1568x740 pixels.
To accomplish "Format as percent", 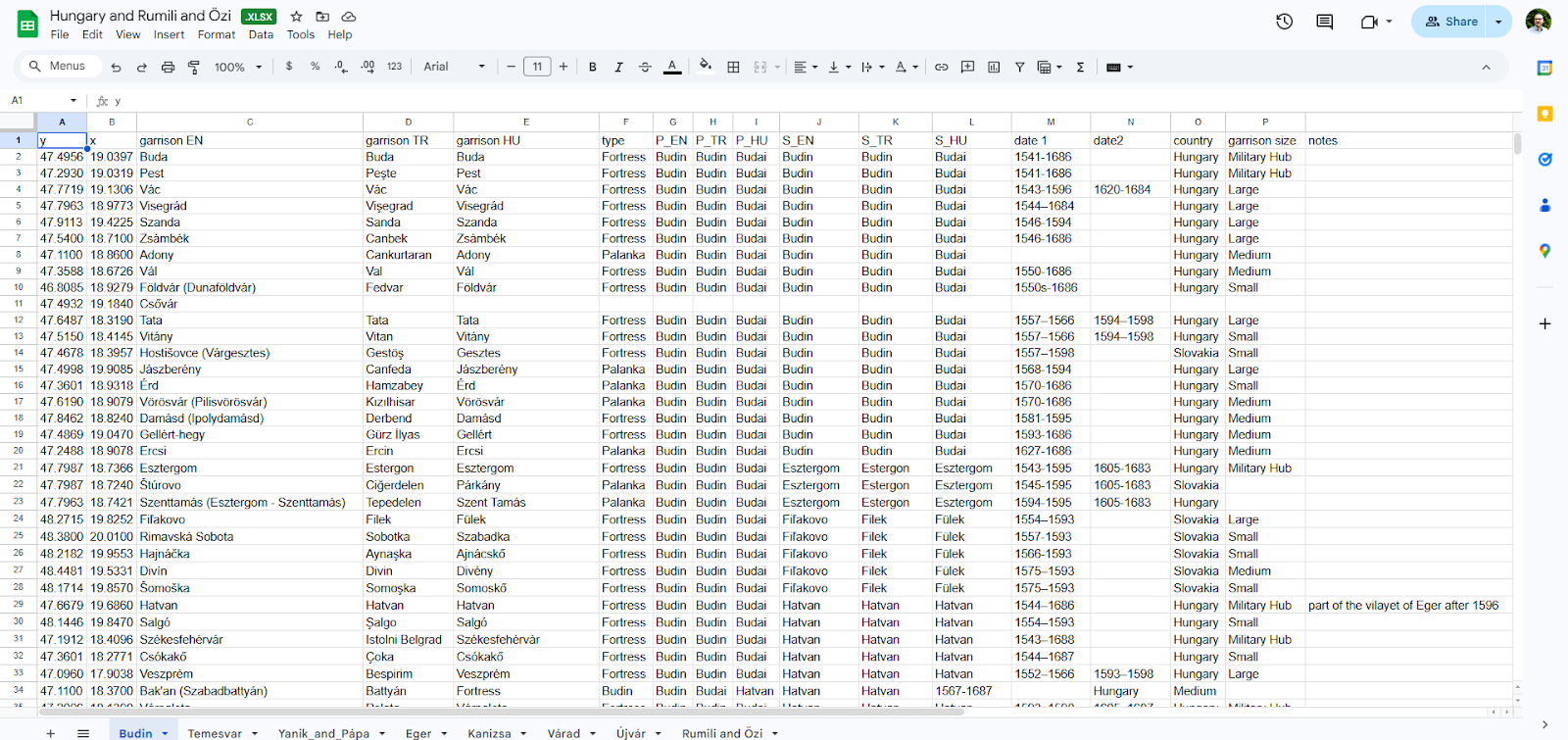I will [x=315, y=67].
